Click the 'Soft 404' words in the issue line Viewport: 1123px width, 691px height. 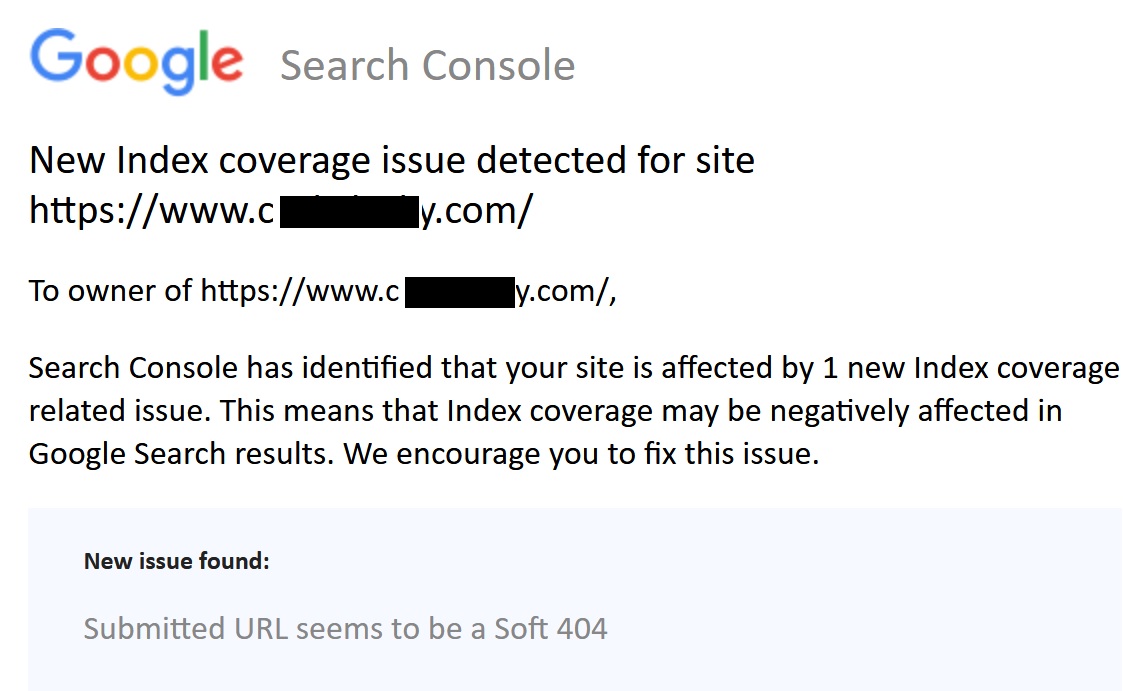551,629
